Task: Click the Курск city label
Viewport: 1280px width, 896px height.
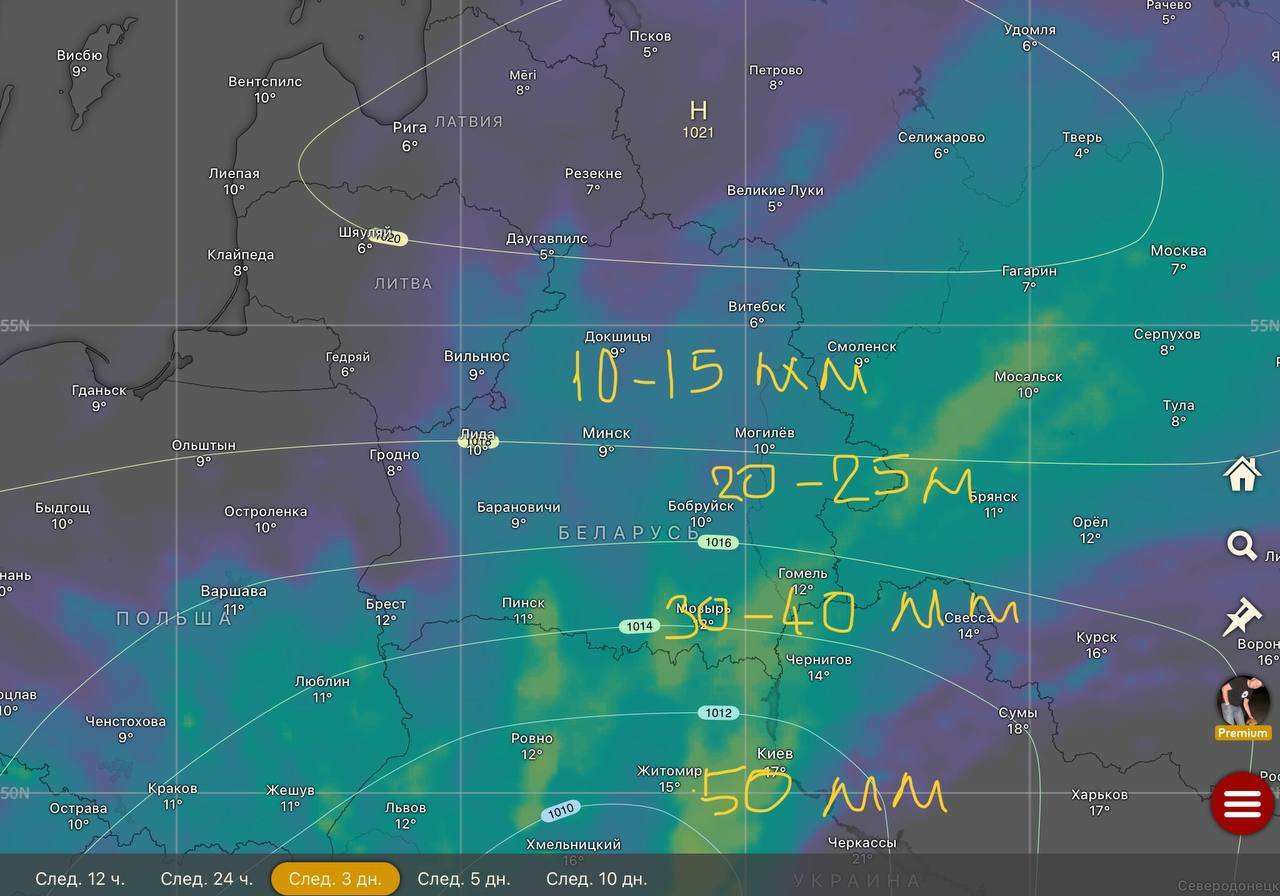Action: point(1097,637)
